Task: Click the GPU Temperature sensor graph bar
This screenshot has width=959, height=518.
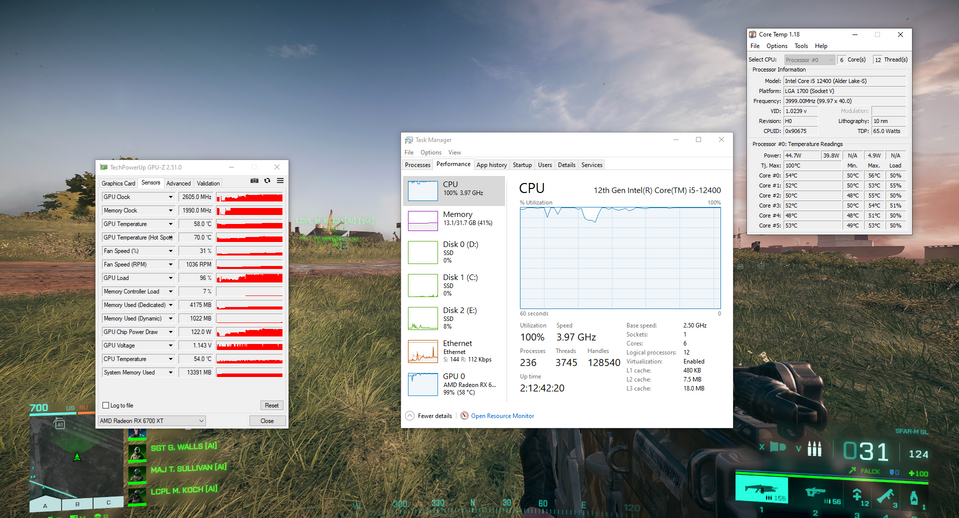Action: click(249, 224)
